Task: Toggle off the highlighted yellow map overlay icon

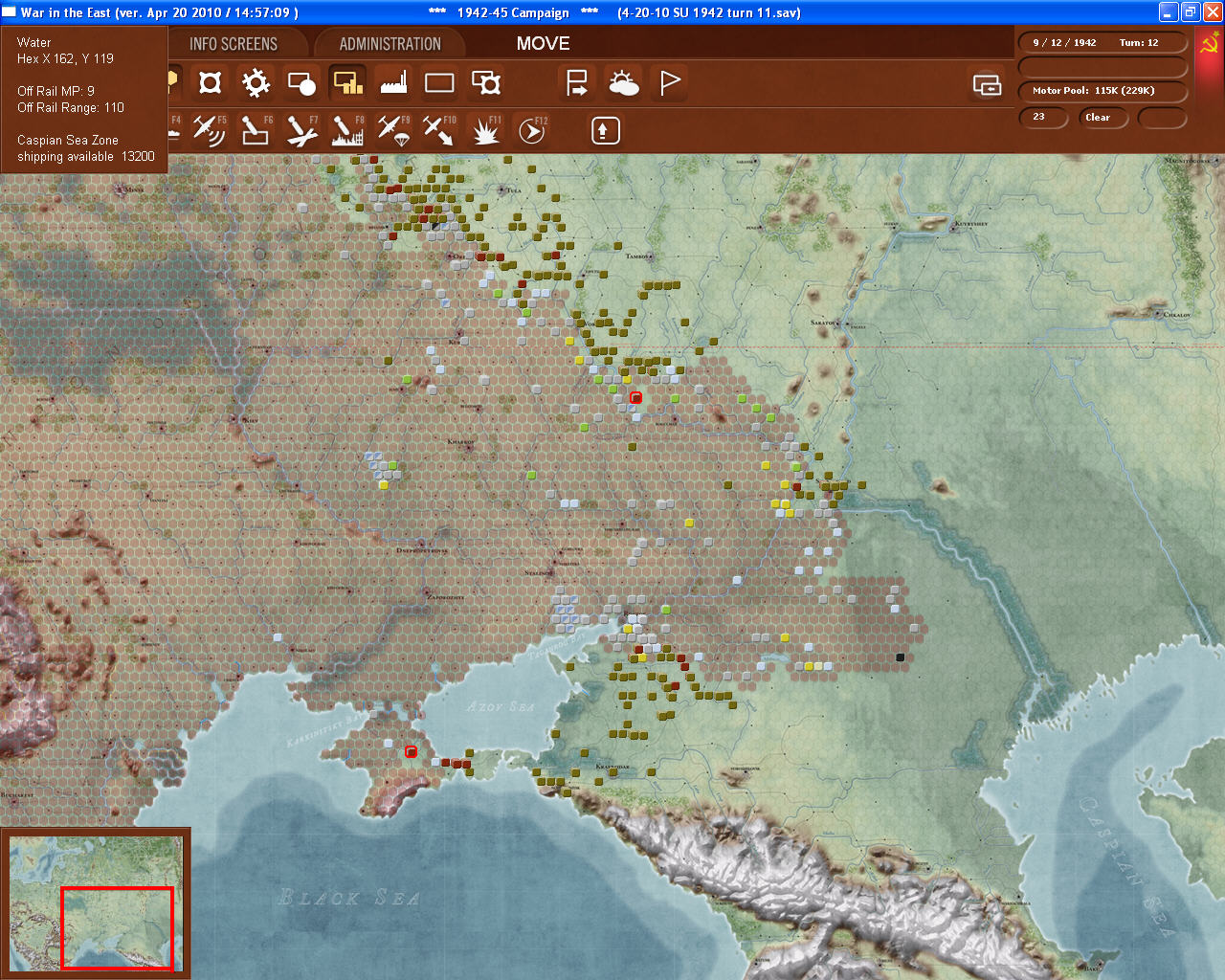Action: 347,83
